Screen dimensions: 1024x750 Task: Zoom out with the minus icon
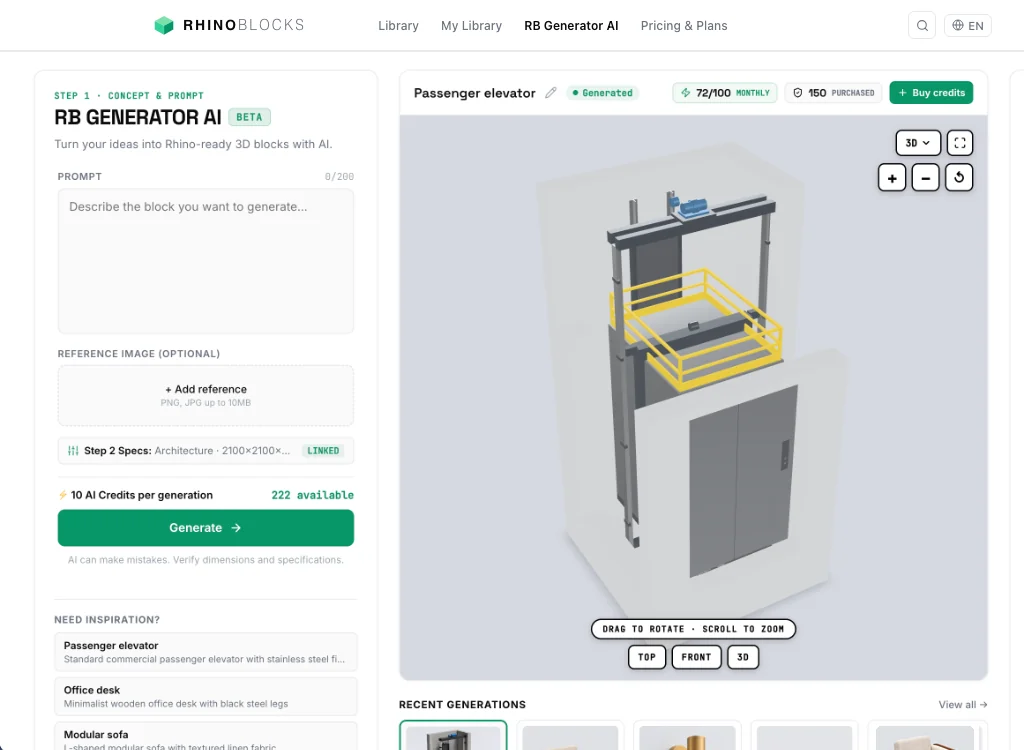point(925,178)
